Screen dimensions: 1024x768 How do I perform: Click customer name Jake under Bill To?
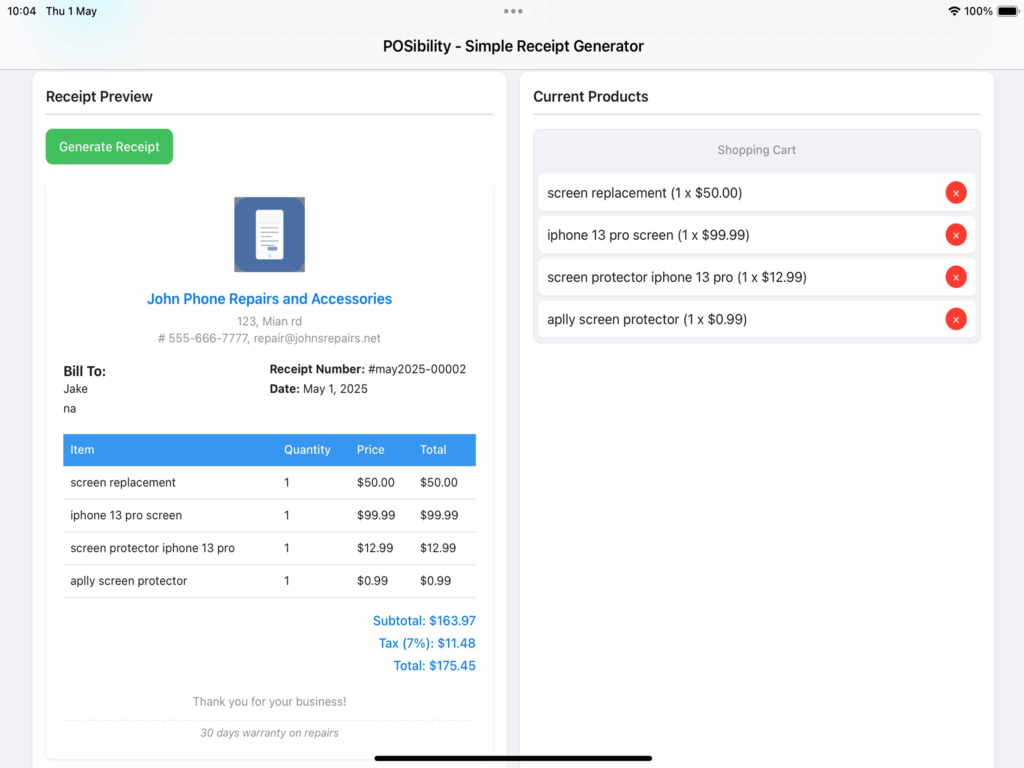(x=75, y=389)
